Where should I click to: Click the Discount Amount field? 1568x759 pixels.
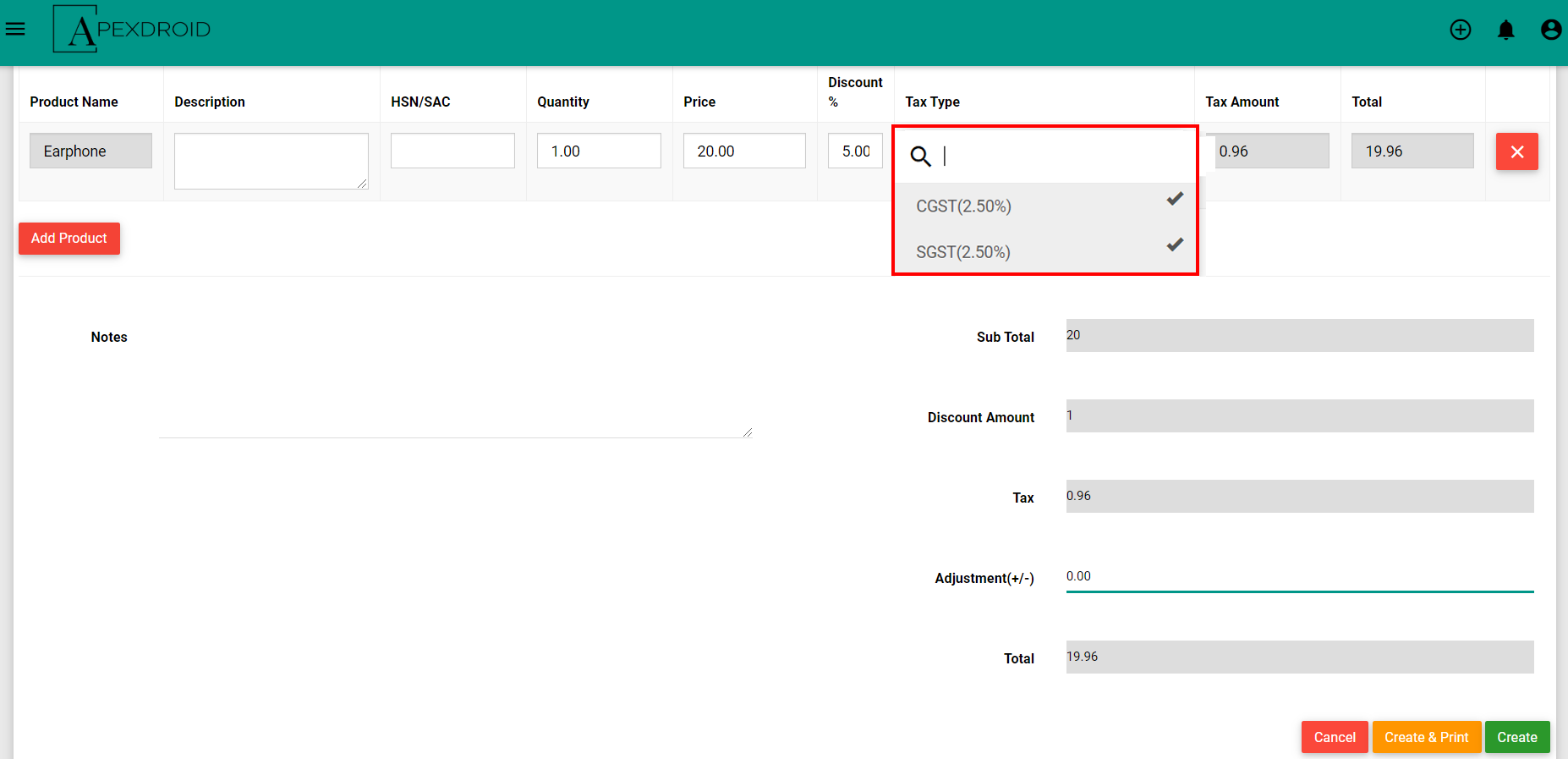[1300, 415]
